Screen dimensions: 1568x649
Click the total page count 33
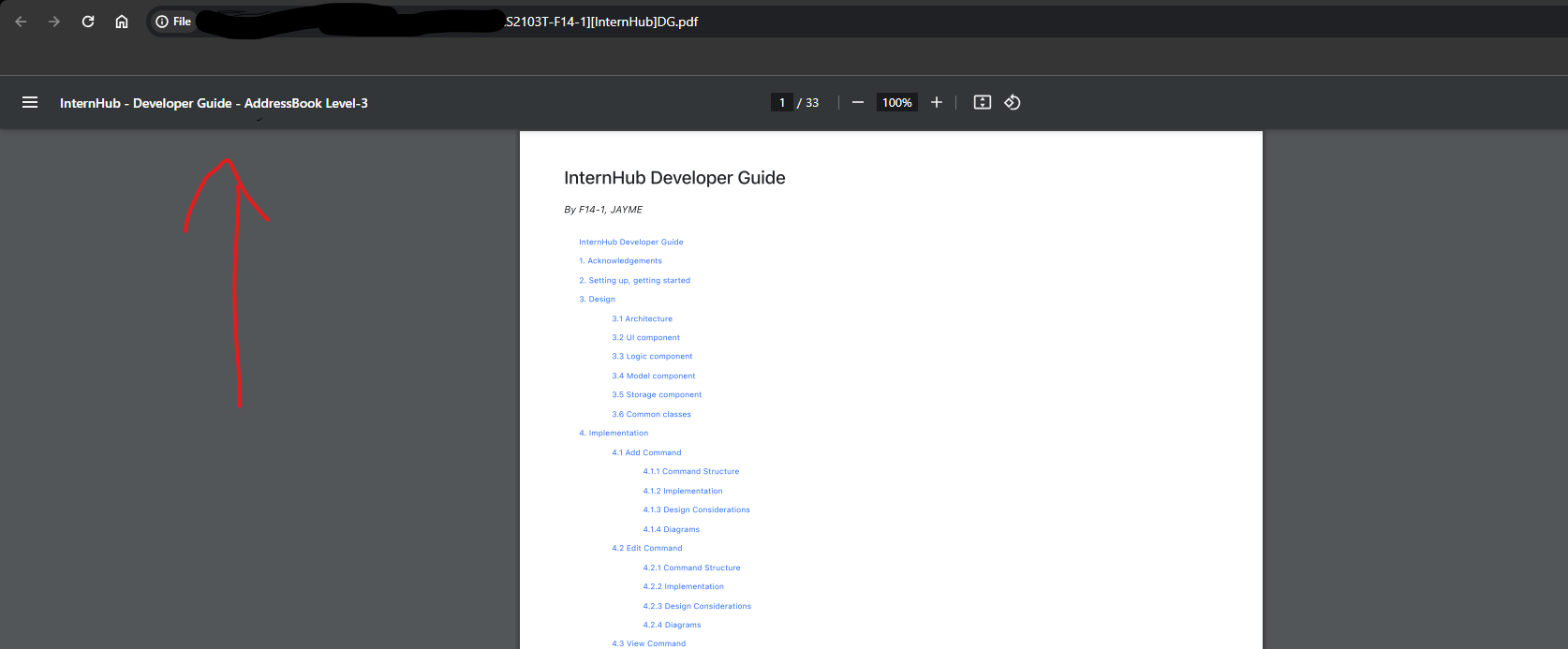click(x=812, y=103)
